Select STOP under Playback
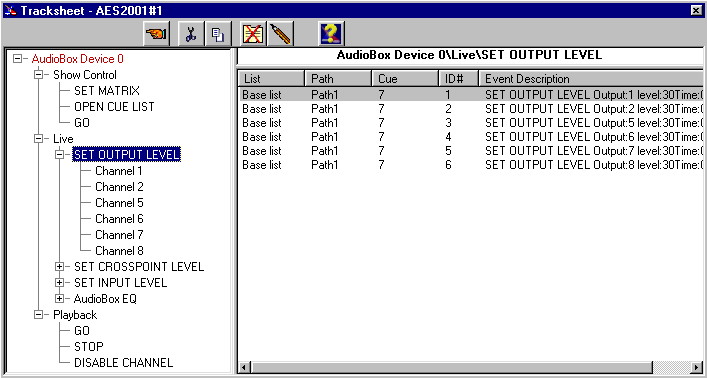Viewport: 707px width, 378px height. click(x=89, y=346)
